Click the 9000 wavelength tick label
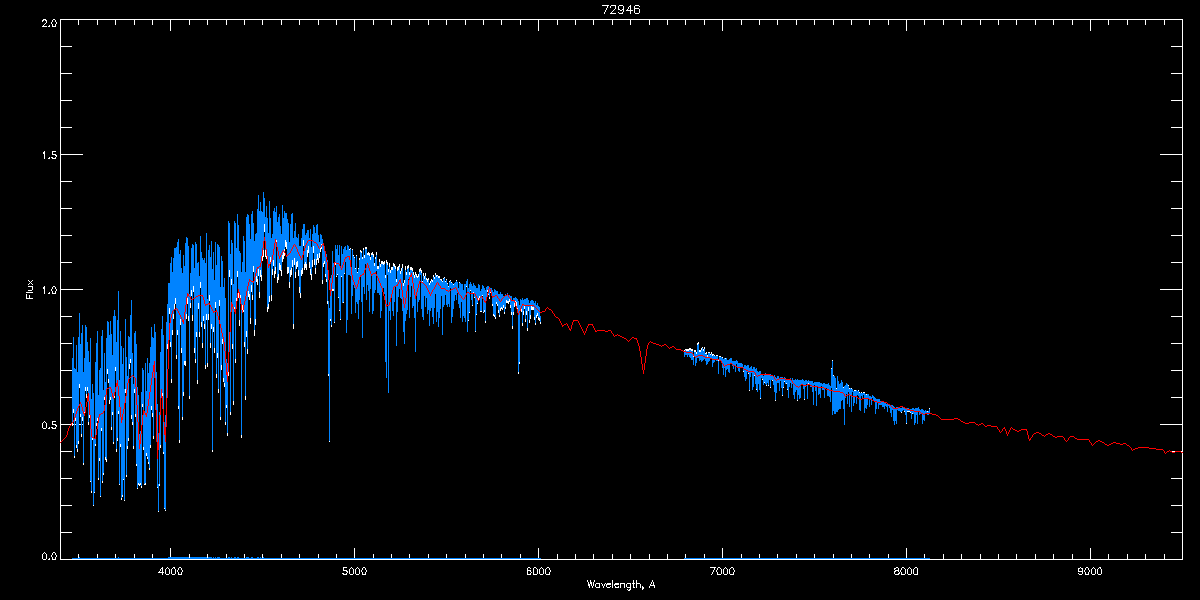 pyautogui.click(x=1090, y=572)
